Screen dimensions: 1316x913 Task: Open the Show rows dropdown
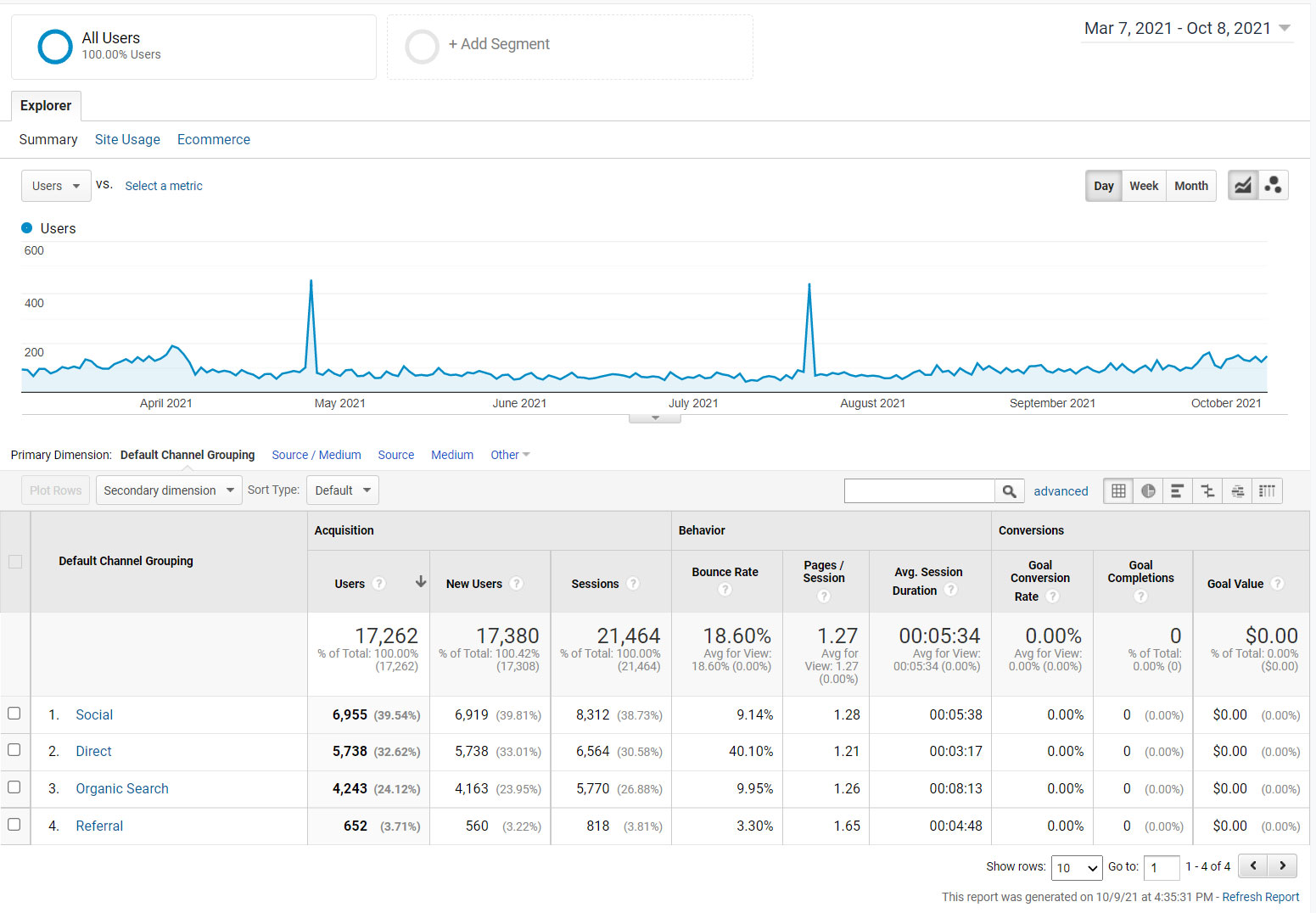coord(1077,867)
